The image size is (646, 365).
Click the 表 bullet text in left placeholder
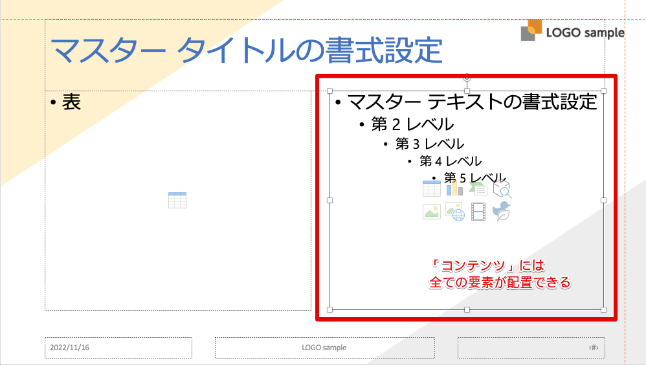71,102
